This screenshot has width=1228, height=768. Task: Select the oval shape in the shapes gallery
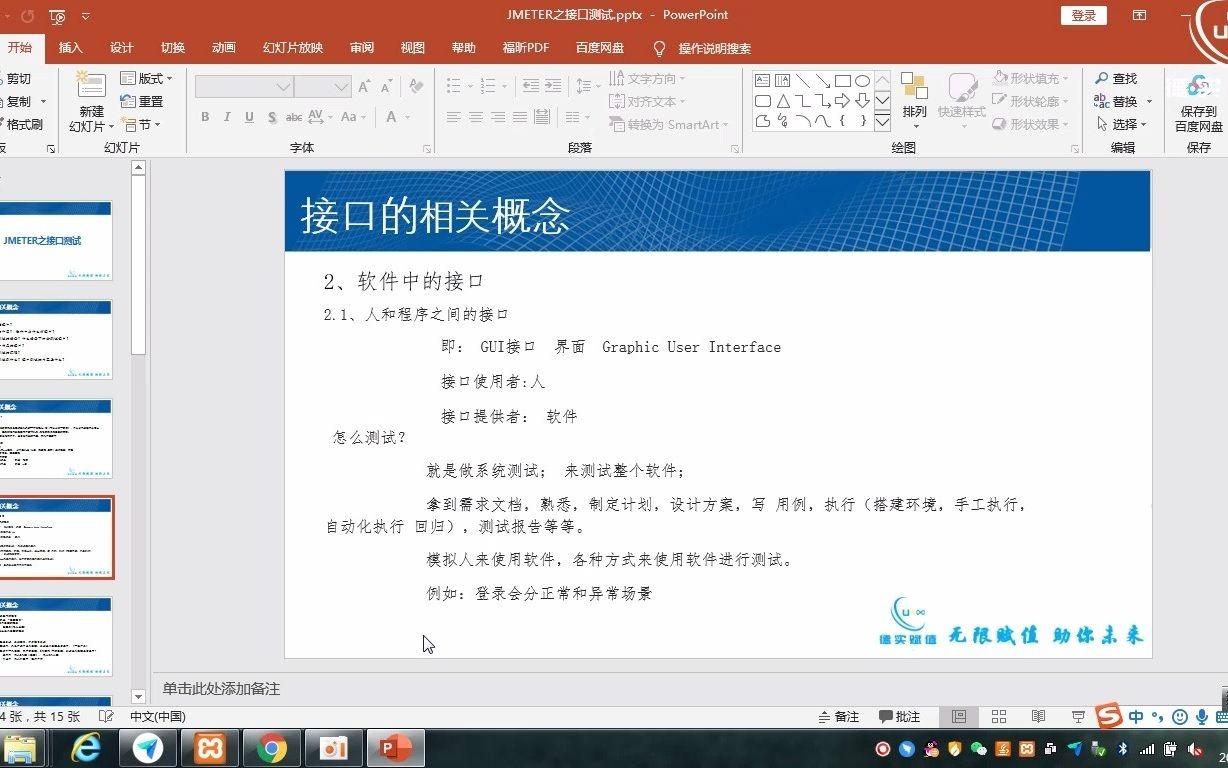(863, 80)
